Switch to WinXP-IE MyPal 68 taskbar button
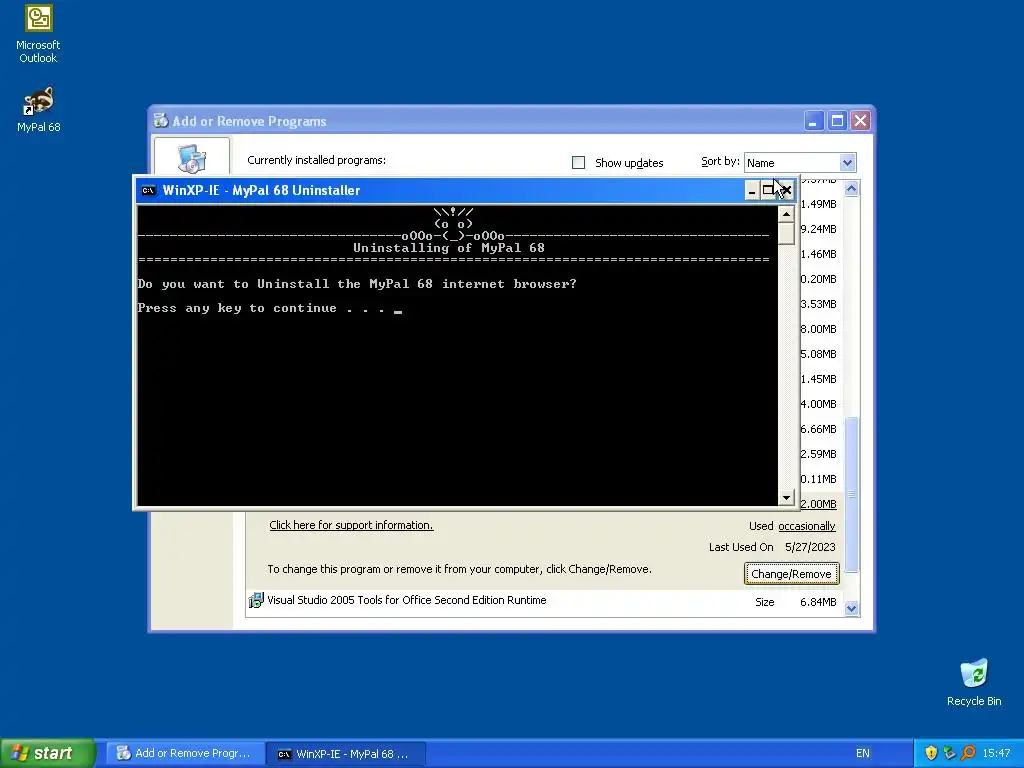The width and height of the screenshot is (1024, 768). click(x=346, y=754)
